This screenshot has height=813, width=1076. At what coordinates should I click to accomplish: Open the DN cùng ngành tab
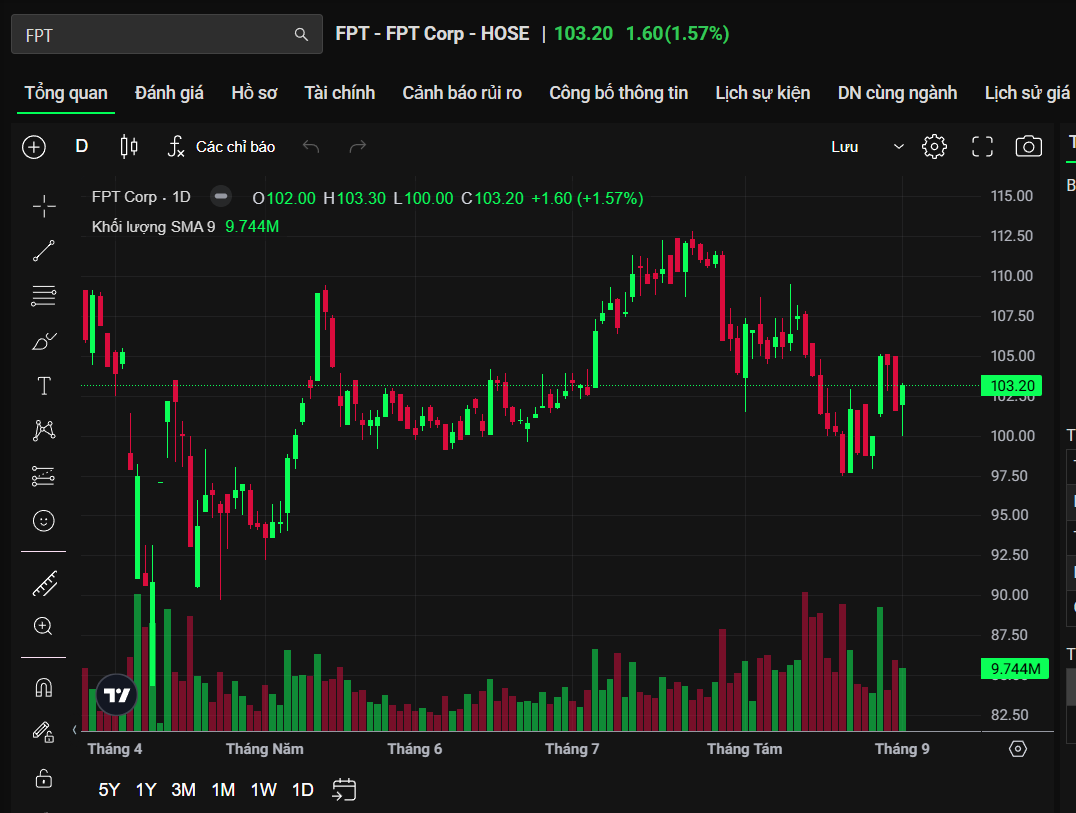[897, 93]
